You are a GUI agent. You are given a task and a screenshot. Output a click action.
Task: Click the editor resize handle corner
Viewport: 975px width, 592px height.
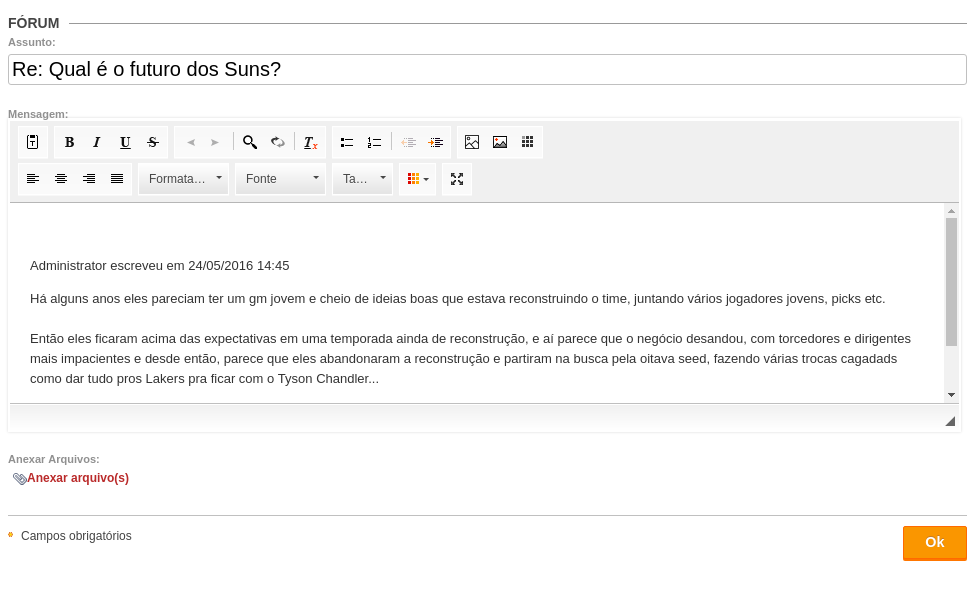[x=950, y=421]
